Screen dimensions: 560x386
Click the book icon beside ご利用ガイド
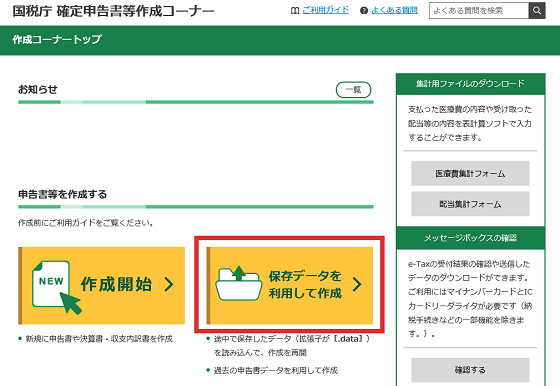[x=295, y=11]
